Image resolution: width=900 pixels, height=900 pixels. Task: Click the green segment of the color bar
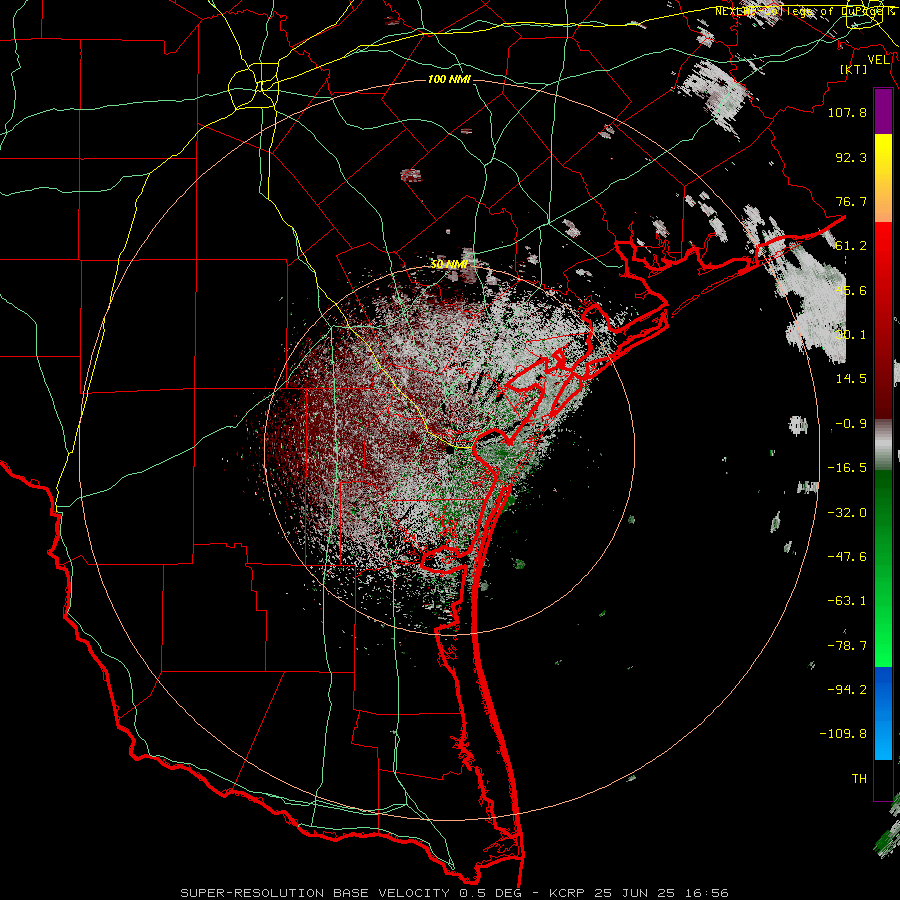tap(883, 568)
